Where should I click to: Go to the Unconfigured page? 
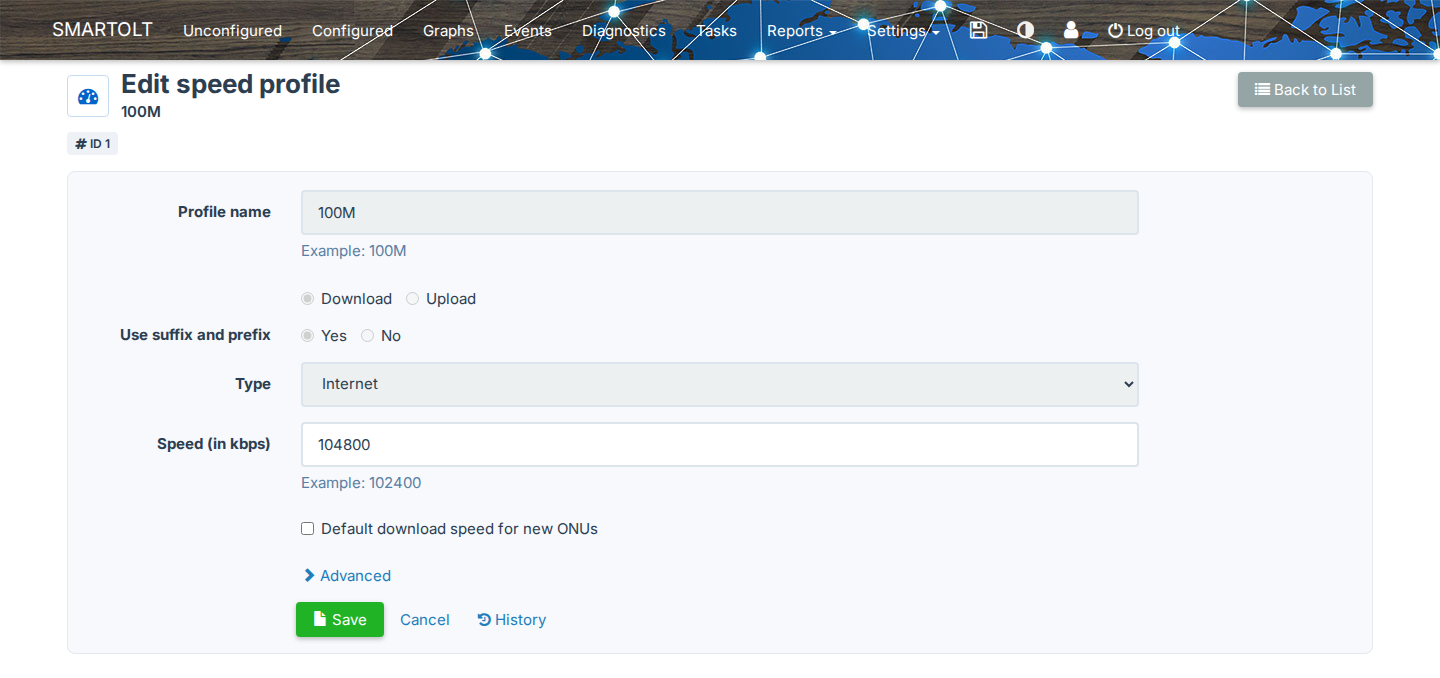(232, 31)
